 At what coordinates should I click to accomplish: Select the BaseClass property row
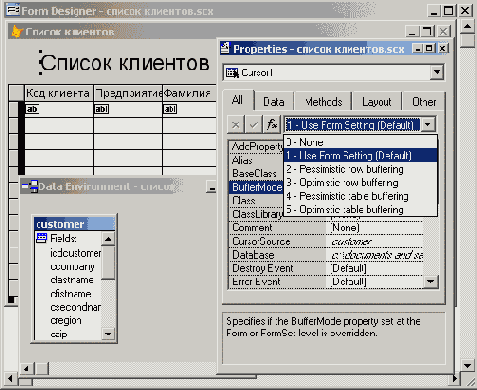click(x=256, y=174)
